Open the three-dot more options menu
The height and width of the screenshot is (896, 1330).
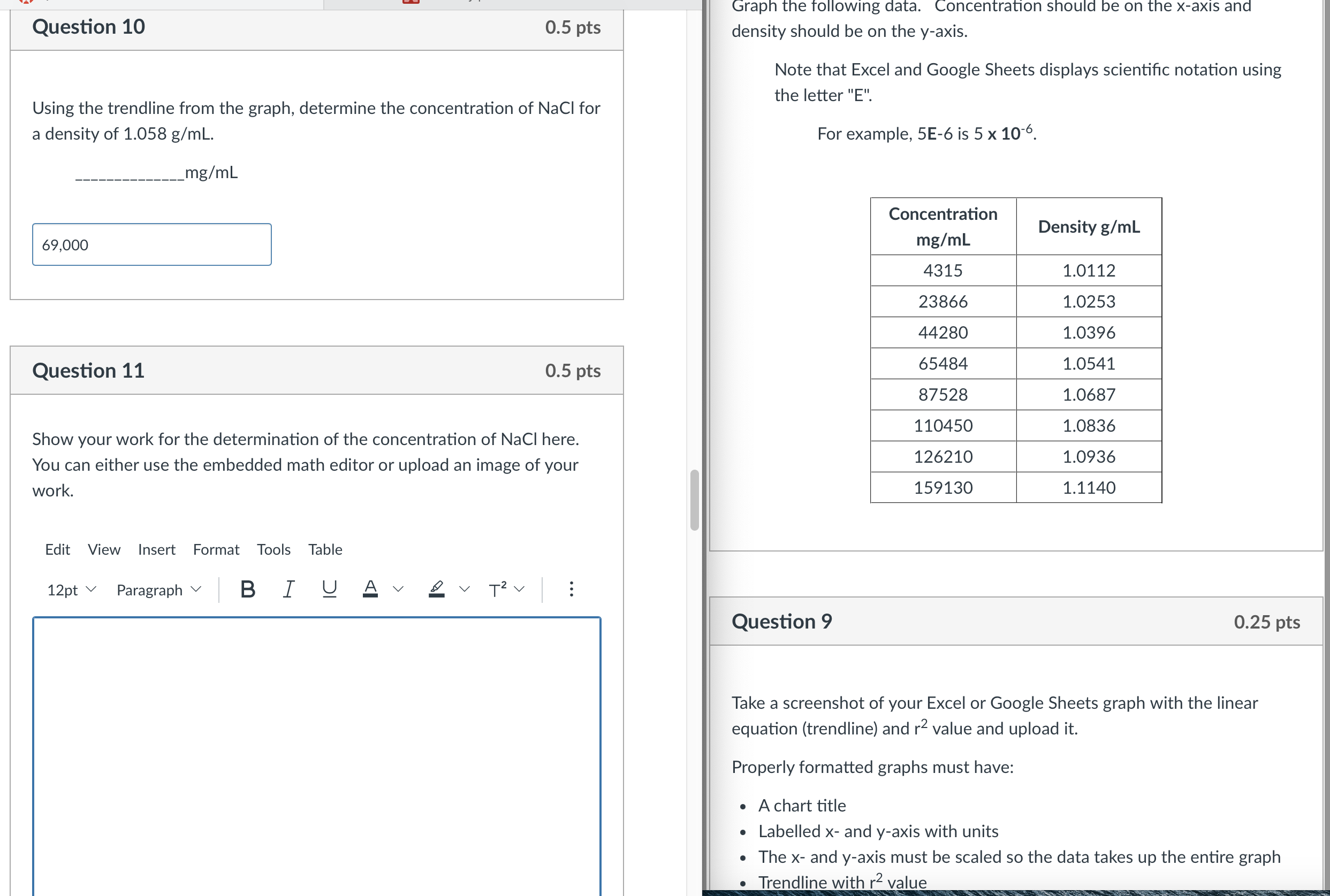[x=571, y=589]
